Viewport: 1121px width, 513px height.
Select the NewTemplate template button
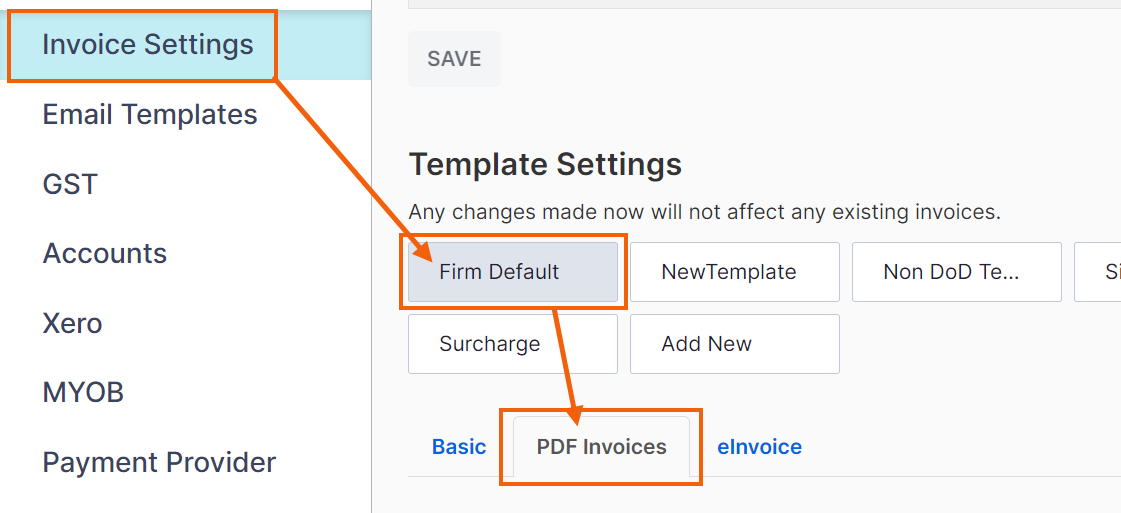(x=734, y=272)
